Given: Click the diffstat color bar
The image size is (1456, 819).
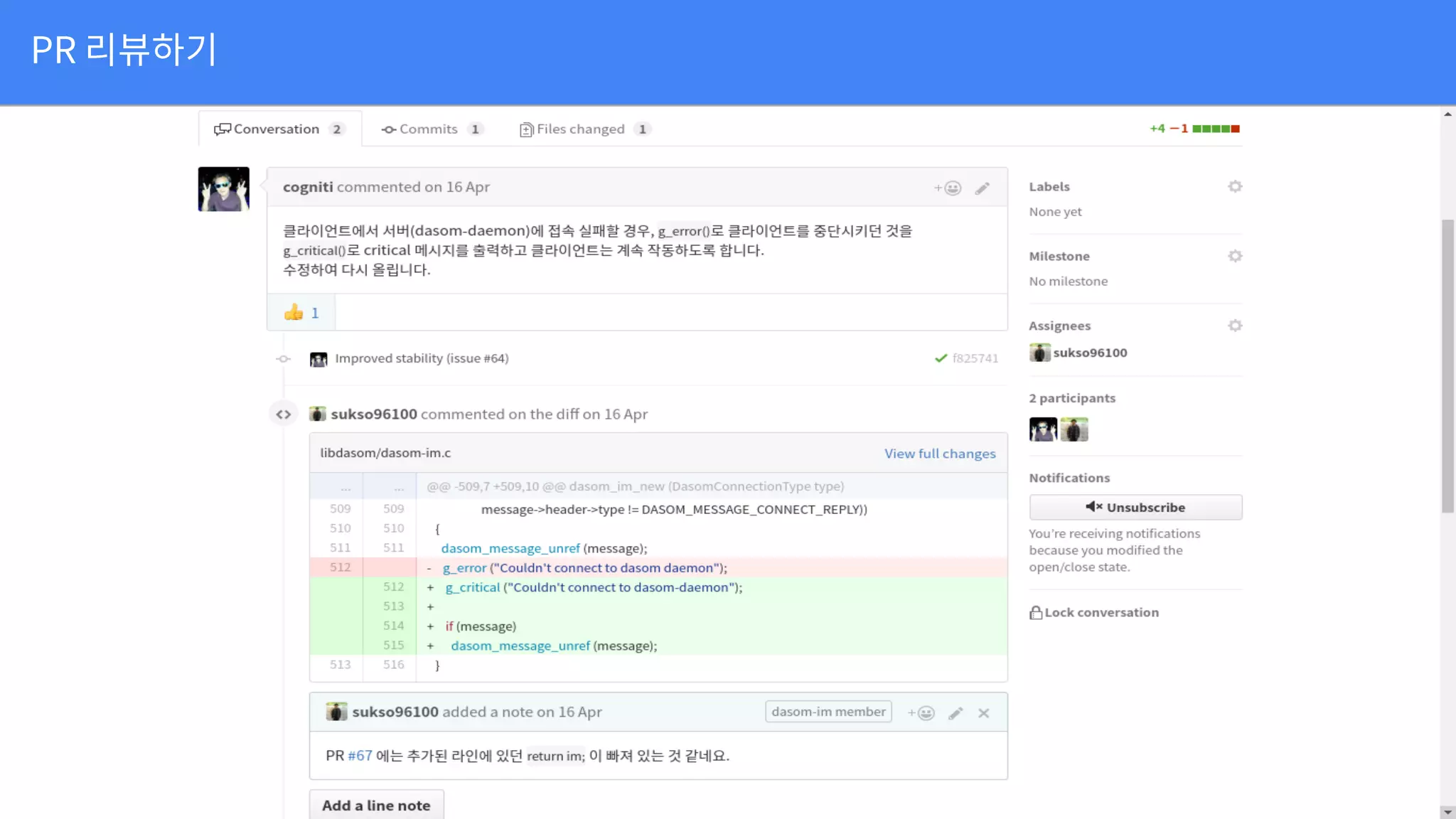Looking at the screenshot, I should [1216, 129].
